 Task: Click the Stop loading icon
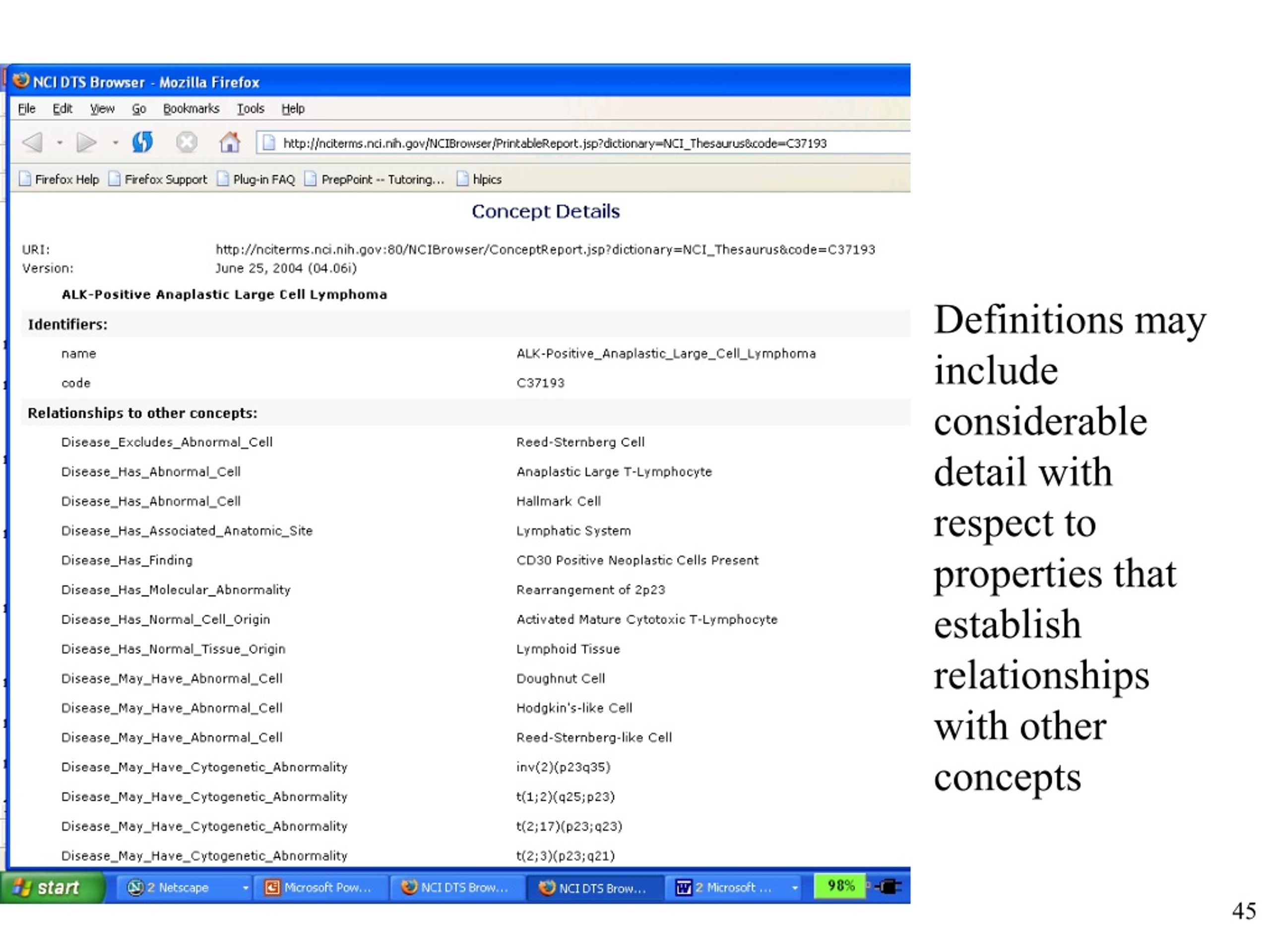pyautogui.click(x=187, y=142)
